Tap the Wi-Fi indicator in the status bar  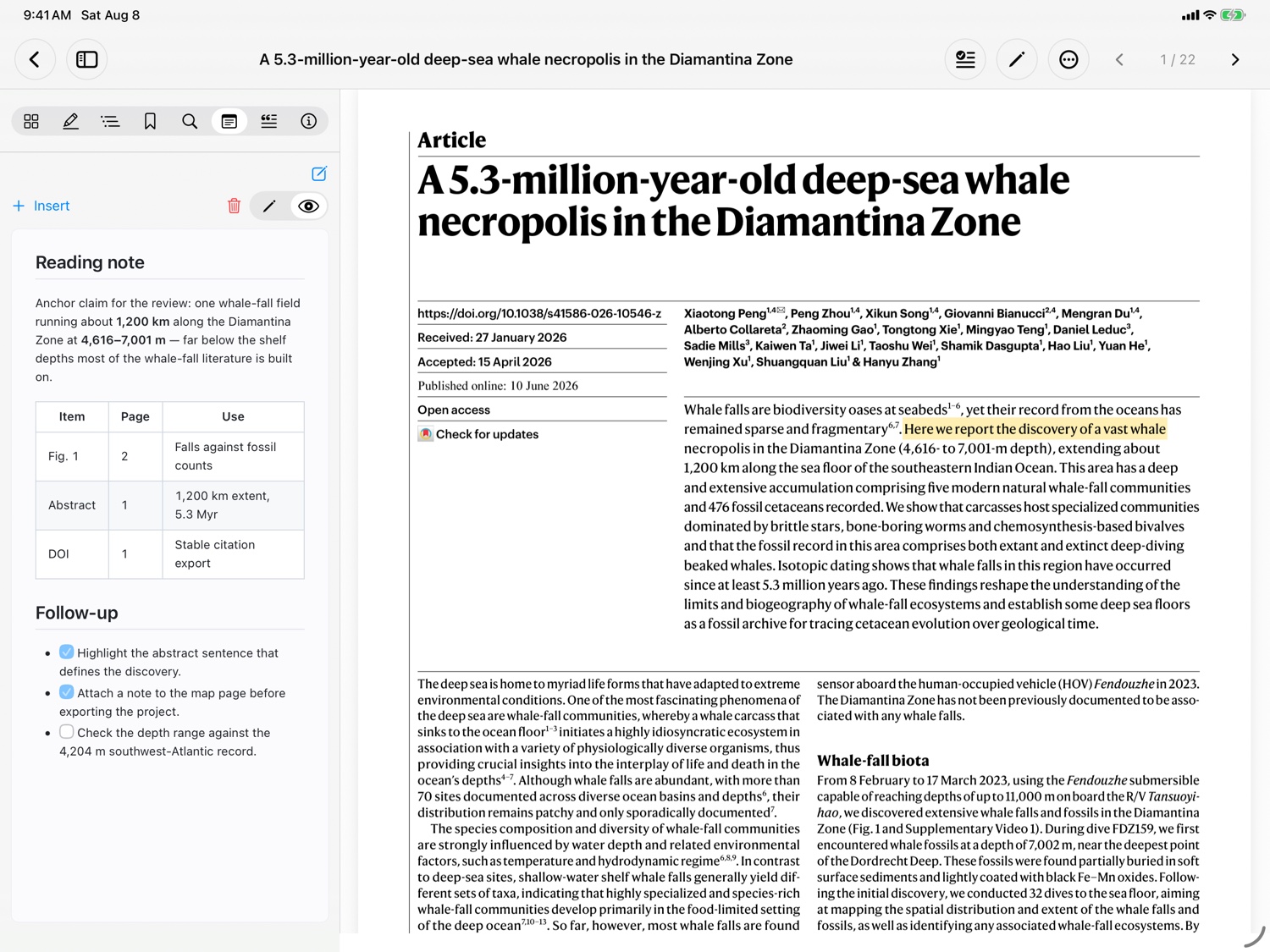click(x=1210, y=14)
